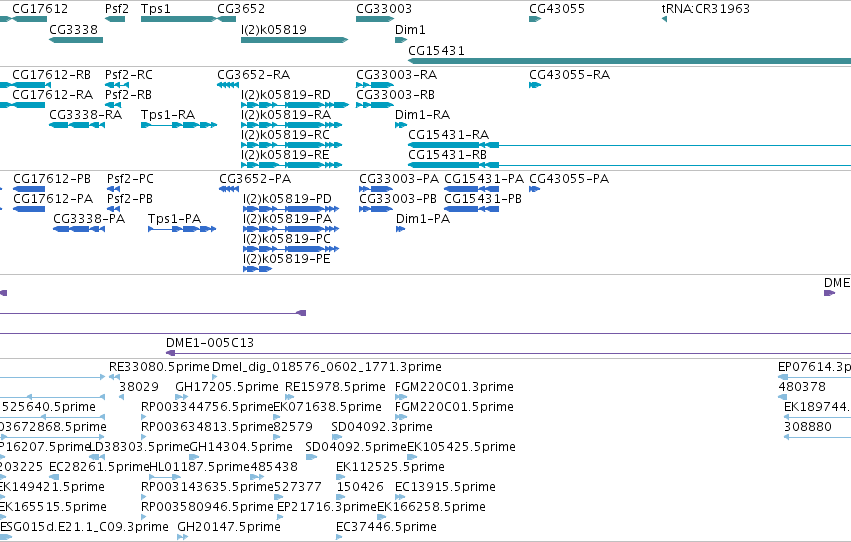Click the CG33003-PA protein feature

pos(376,189)
